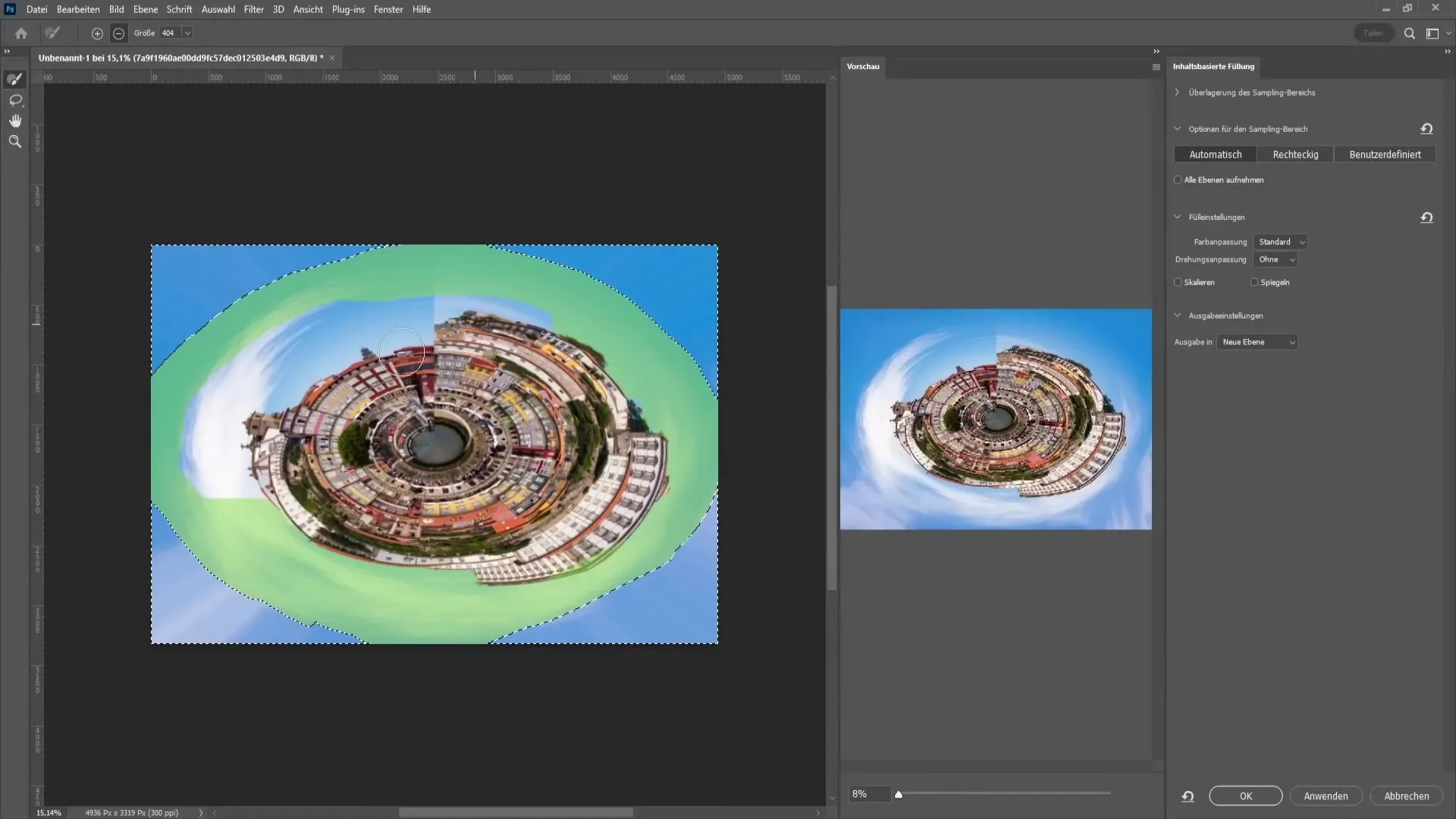
Task: Open the Ausgabe in dropdown
Action: 1257,342
